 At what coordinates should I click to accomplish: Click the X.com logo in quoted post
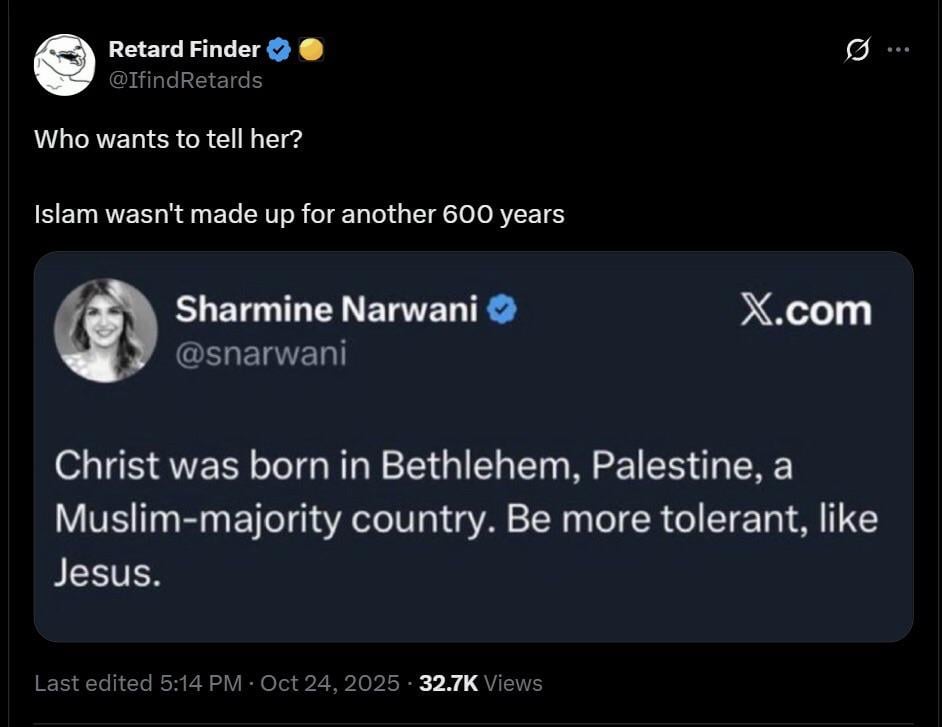point(805,311)
